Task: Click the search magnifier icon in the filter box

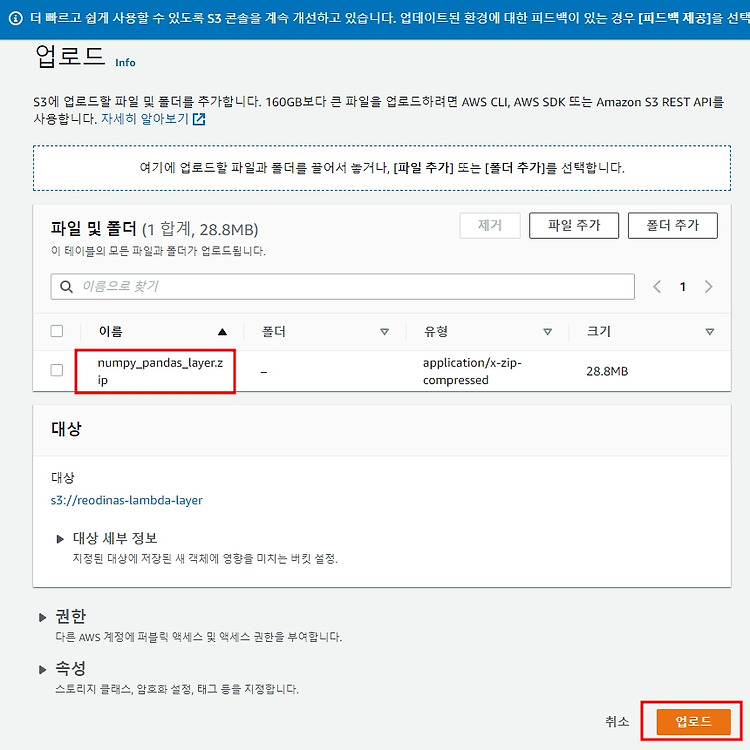Action: click(66, 287)
